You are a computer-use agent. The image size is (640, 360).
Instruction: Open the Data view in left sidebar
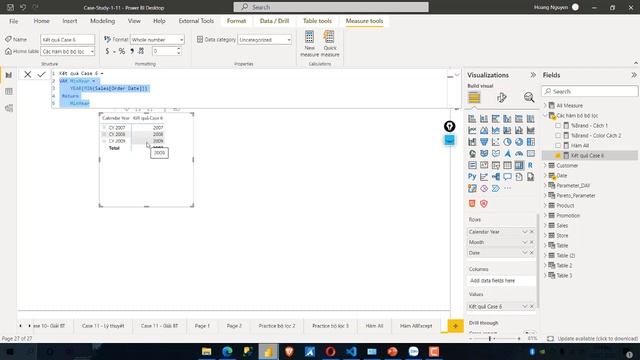(9, 91)
